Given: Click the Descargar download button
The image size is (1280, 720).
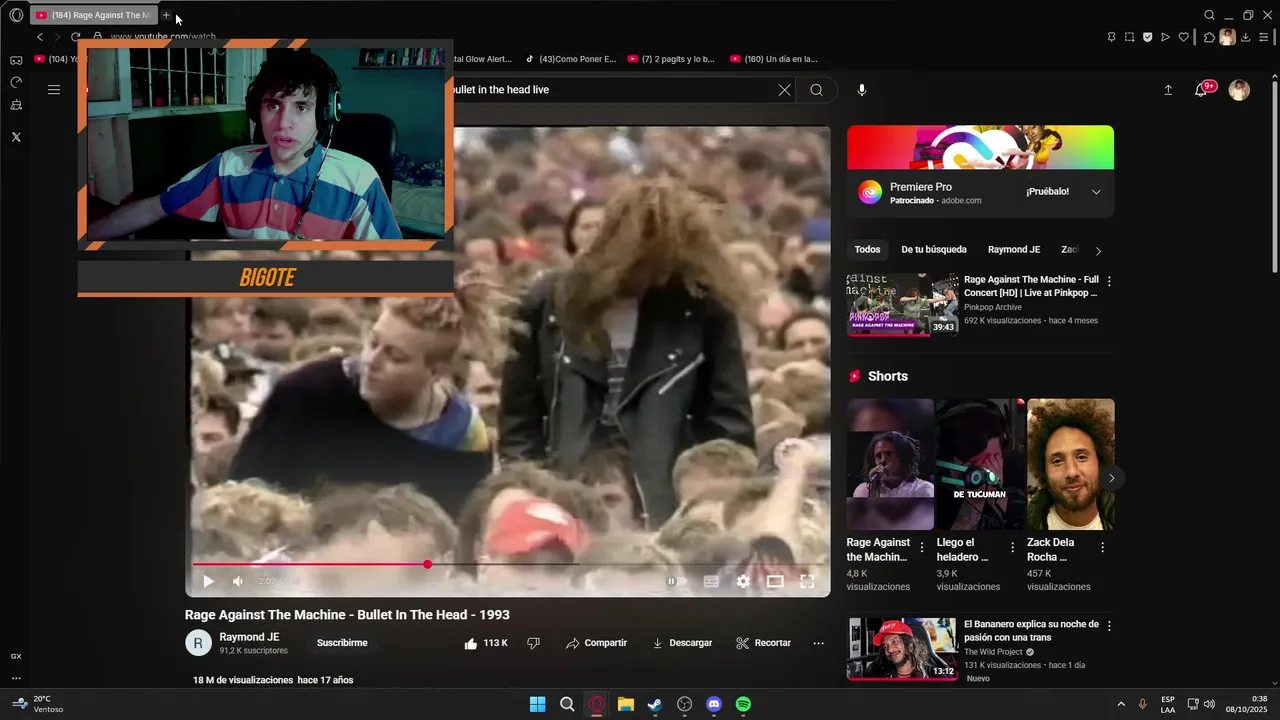Looking at the screenshot, I should click(682, 643).
